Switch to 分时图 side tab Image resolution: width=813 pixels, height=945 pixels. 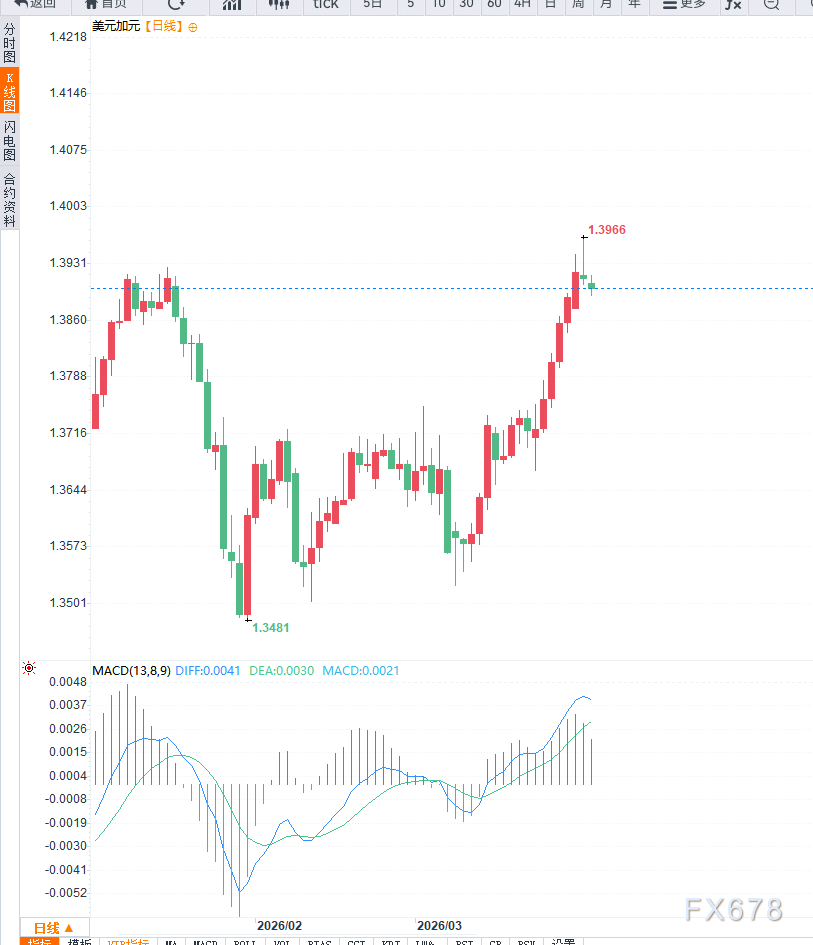pyautogui.click(x=9, y=44)
